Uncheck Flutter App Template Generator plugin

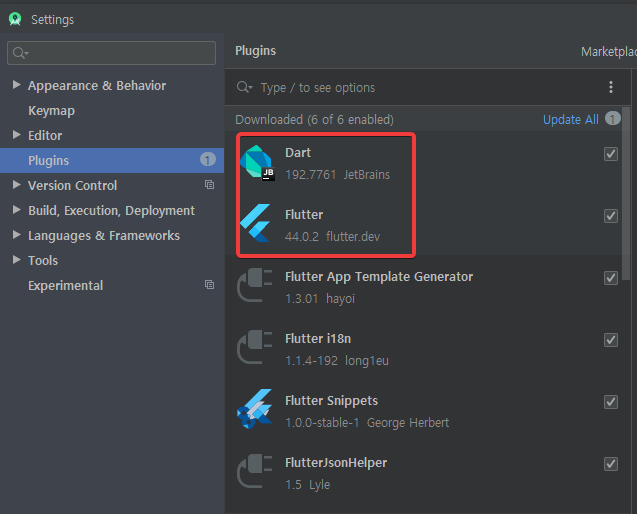(611, 278)
